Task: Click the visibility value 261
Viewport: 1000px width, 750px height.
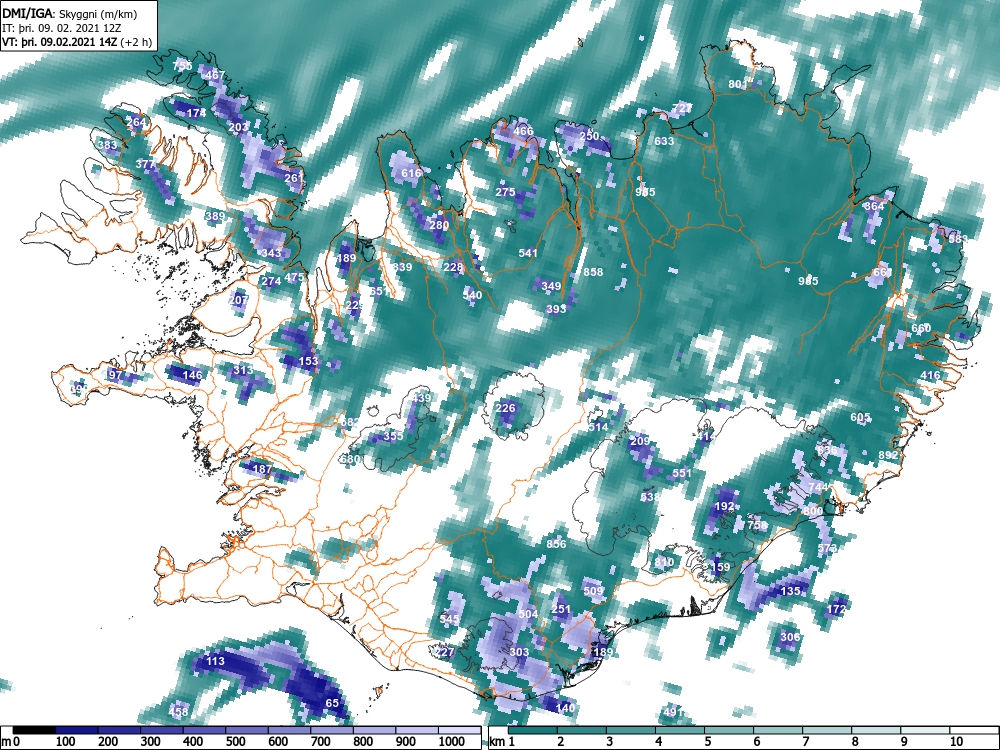Action: [x=293, y=178]
